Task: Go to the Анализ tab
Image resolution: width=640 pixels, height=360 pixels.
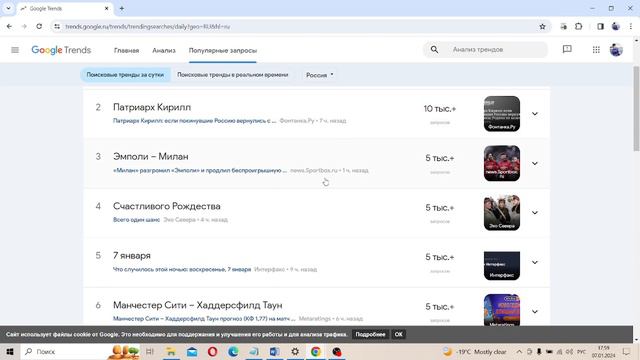Action: 164,50
